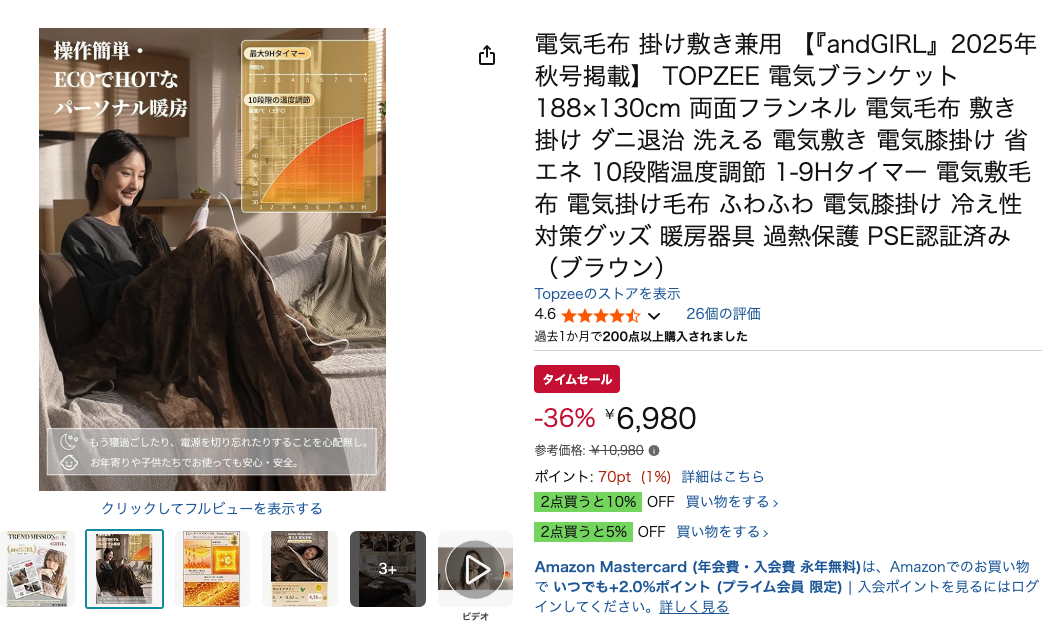Click the 詳細はこちら points detail link
Viewport: 1060px width, 630px height.
[723, 477]
